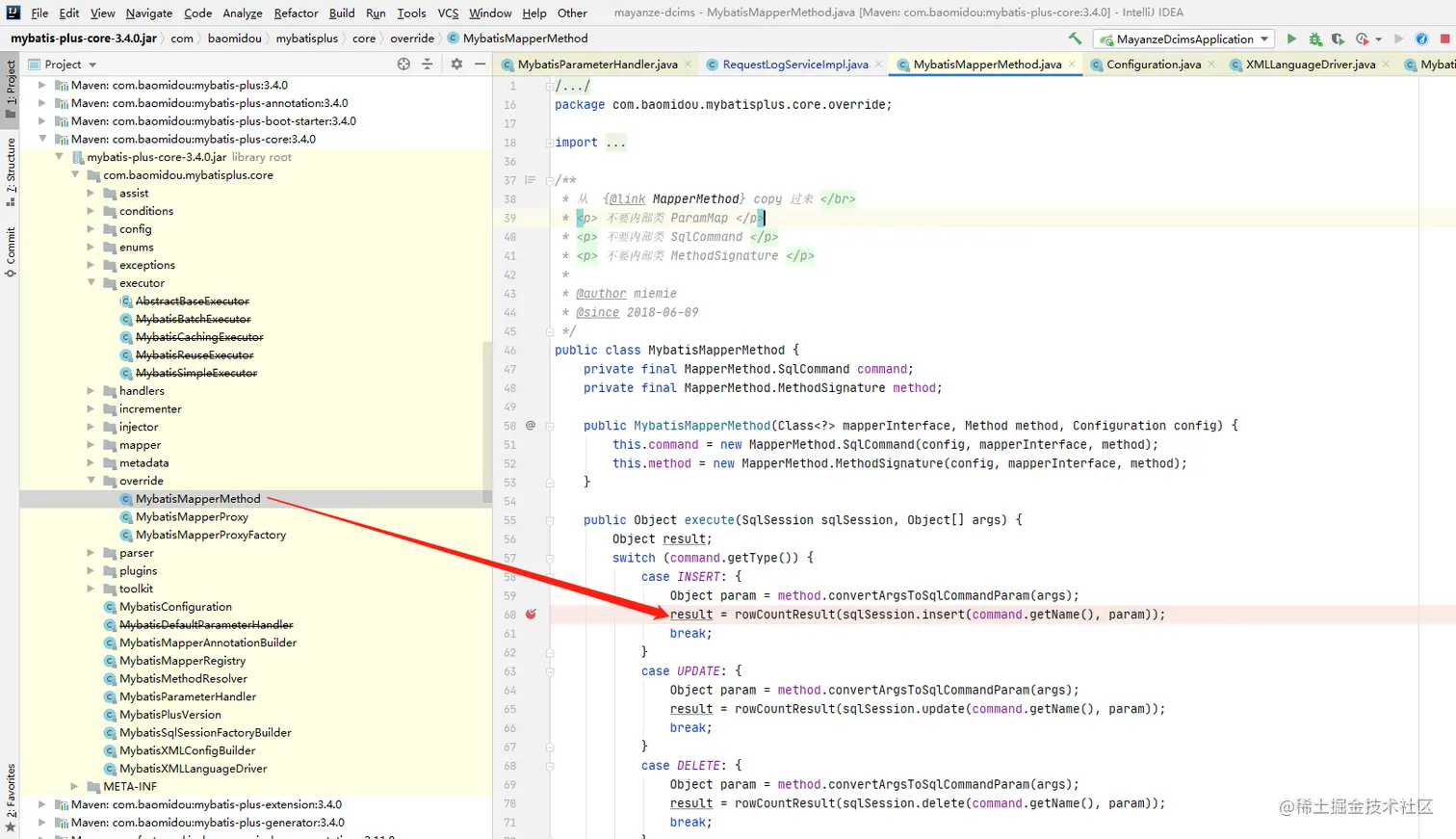Open the Structure side tool tab
This screenshot has height=839, width=1456.
pyautogui.click(x=10, y=171)
